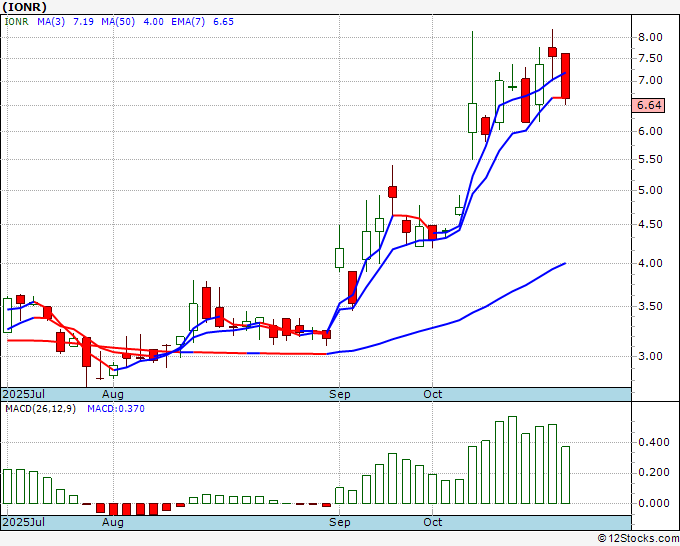Click the 3.00 price axis label
Screen dimensions: 680x546
651,356
